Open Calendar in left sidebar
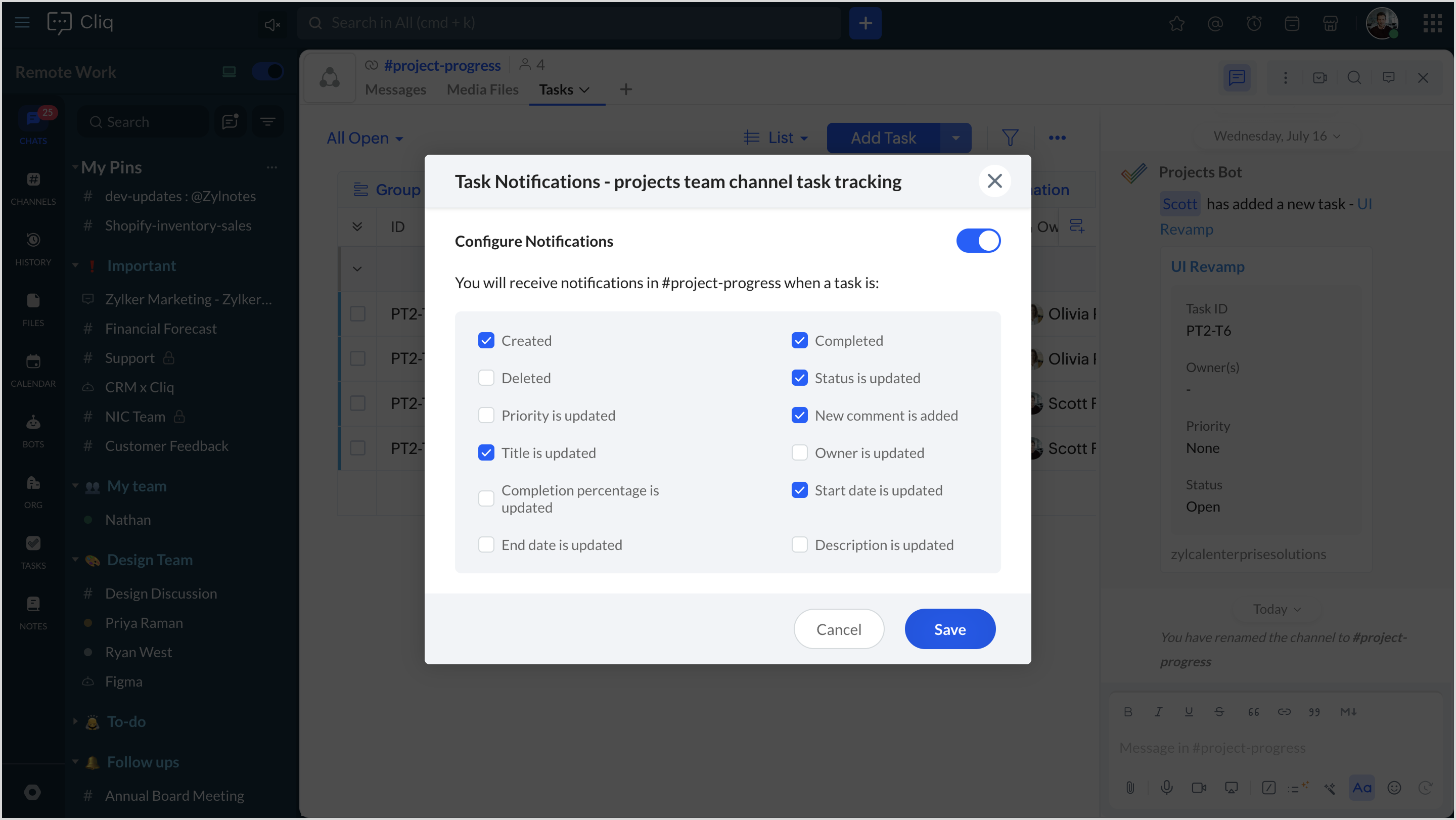This screenshot has width=1456, height=820. [x=33, y=370]
